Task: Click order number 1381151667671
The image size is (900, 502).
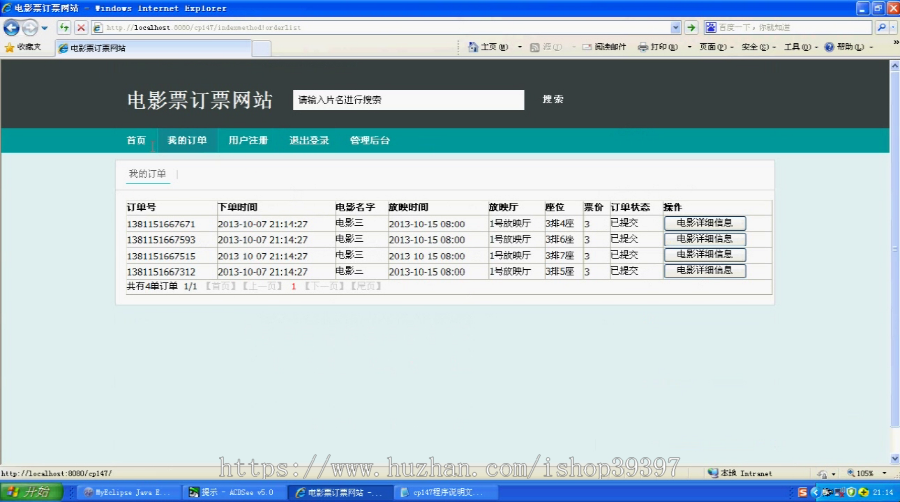Action: coord(161,224)
